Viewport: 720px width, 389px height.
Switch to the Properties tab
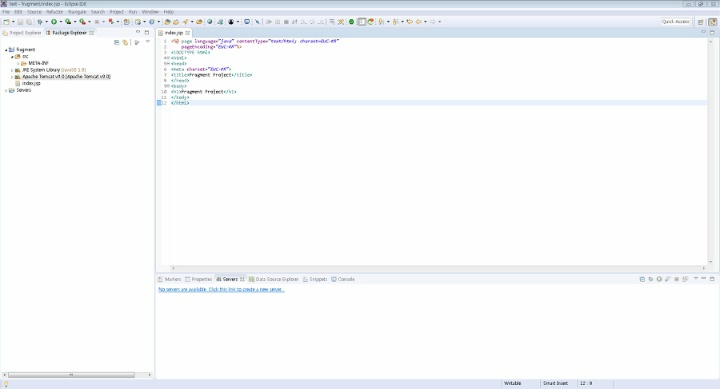tap(198, 279)
